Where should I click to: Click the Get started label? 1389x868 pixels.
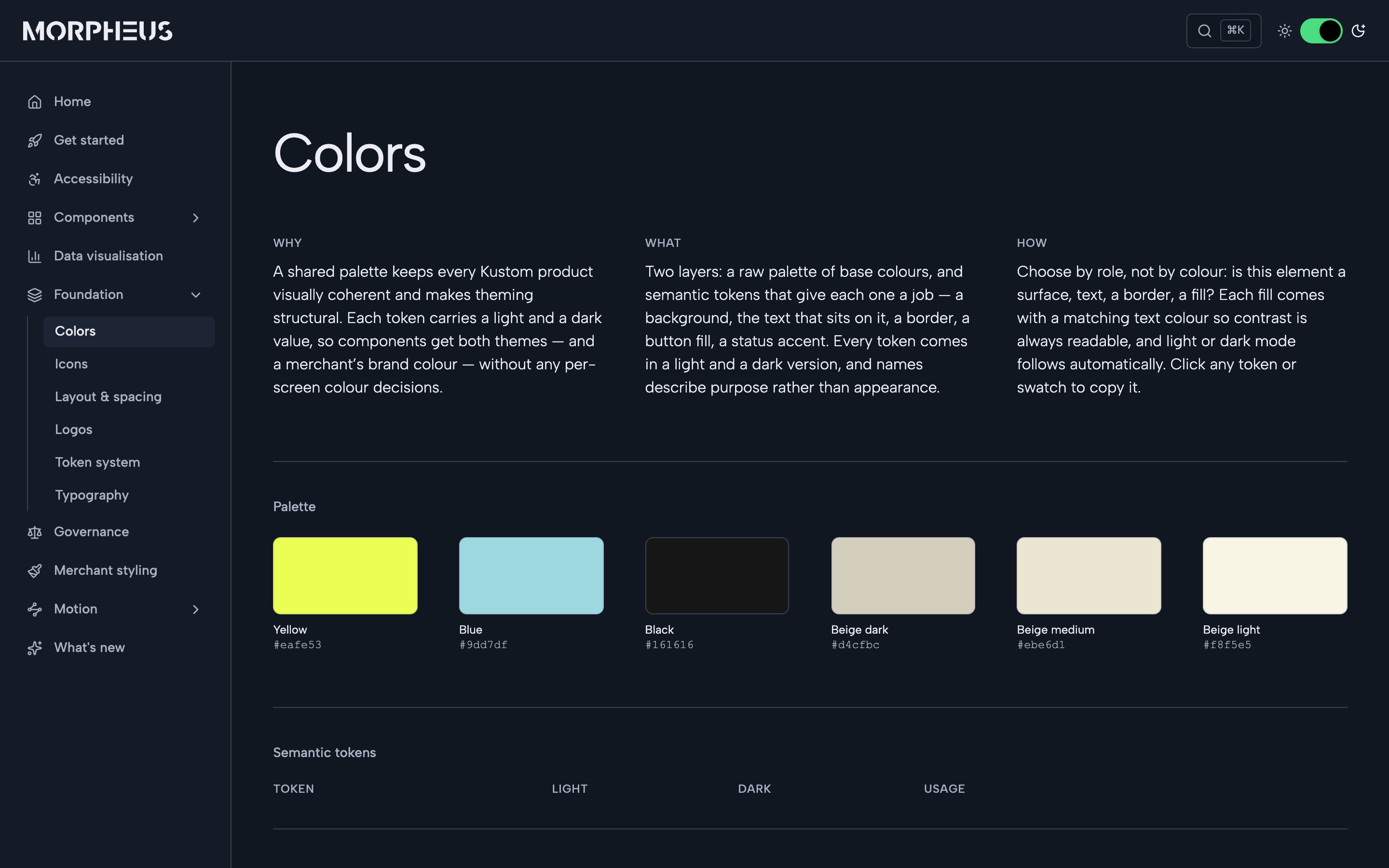(89, 140)
